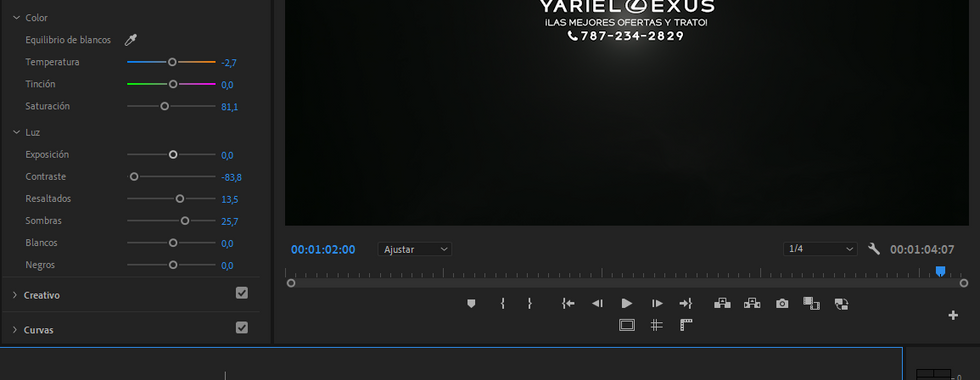Image resolution: width=980 pixels, height=380 pixels.
Task: Adjust the Tinción slider handle
Action: click(x=173, y=84)
